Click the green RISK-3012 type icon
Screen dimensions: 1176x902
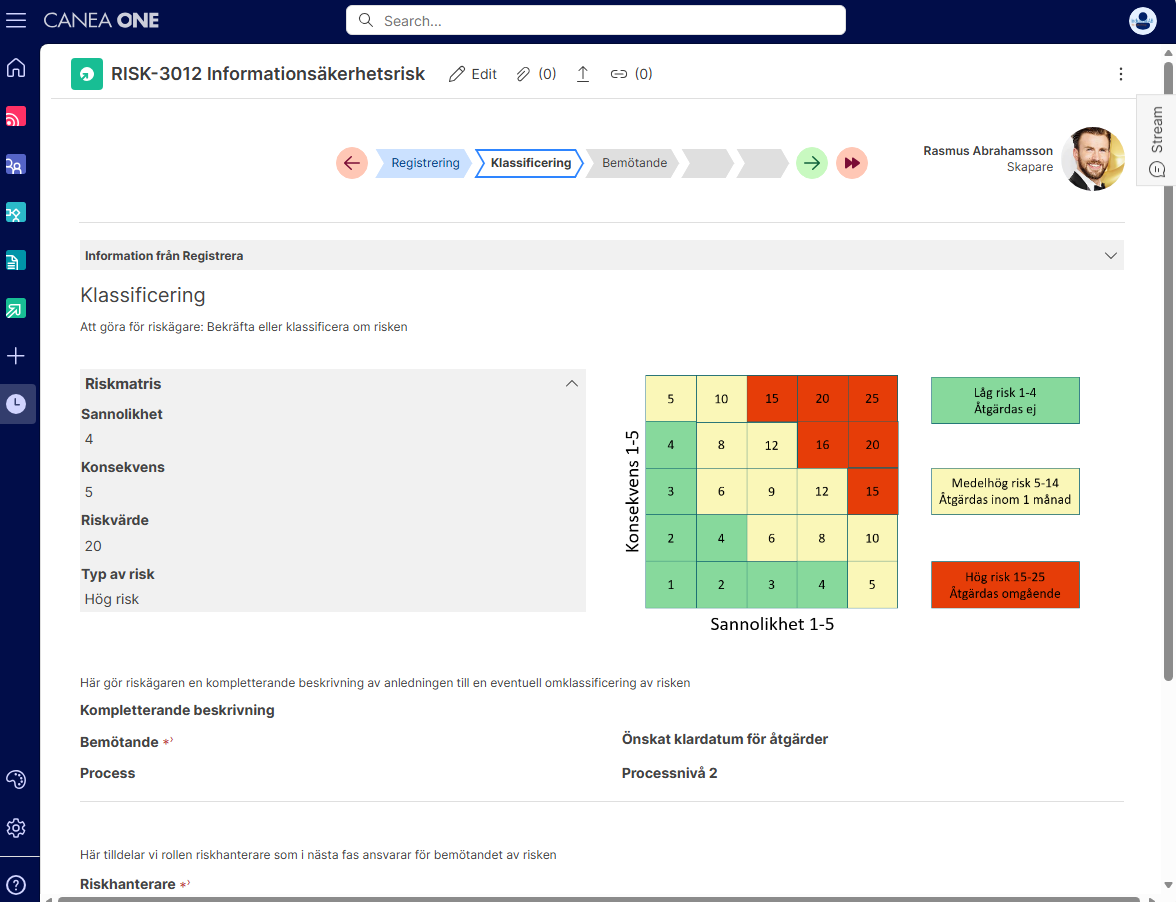pyautogui.click(x=87, y=74)
